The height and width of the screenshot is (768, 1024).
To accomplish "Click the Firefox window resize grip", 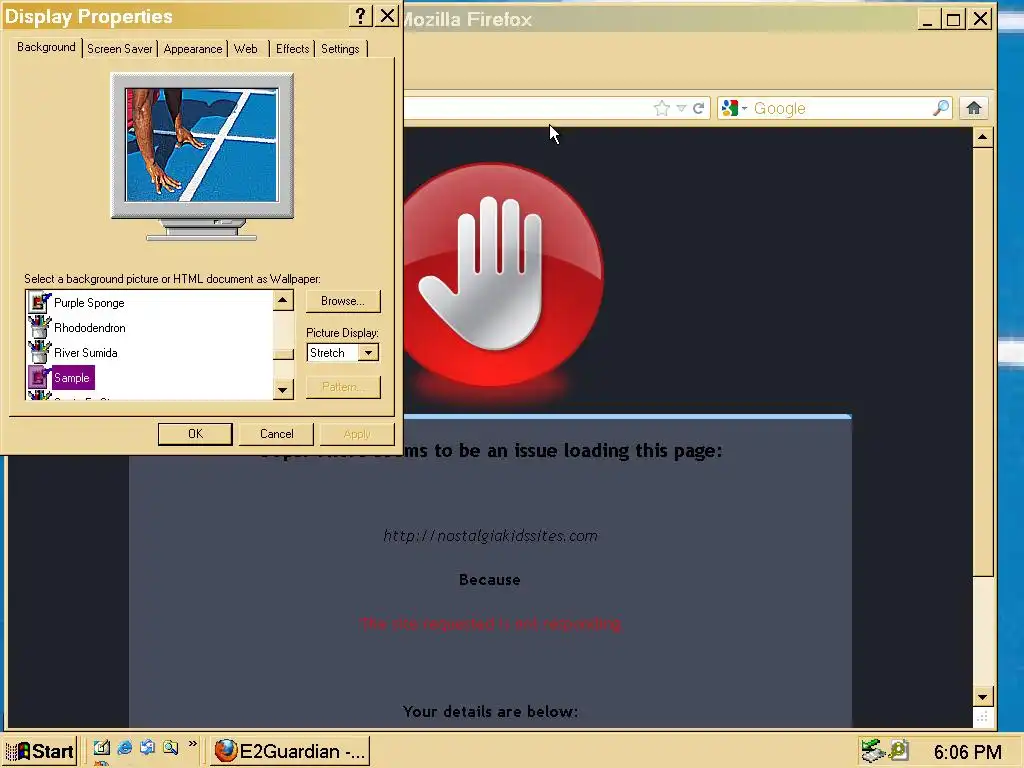I will 983,718.
